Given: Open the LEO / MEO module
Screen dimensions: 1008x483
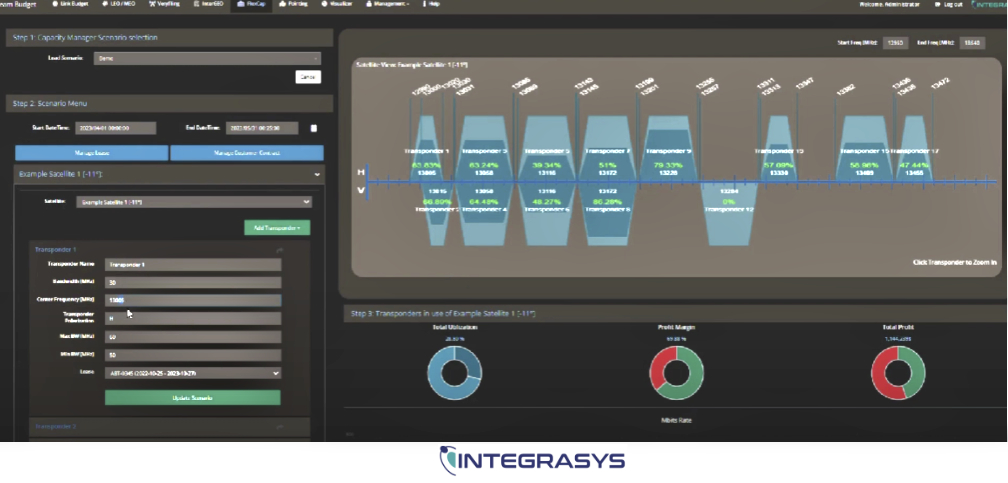Looking at the screenshot, I should pos(119,5).
